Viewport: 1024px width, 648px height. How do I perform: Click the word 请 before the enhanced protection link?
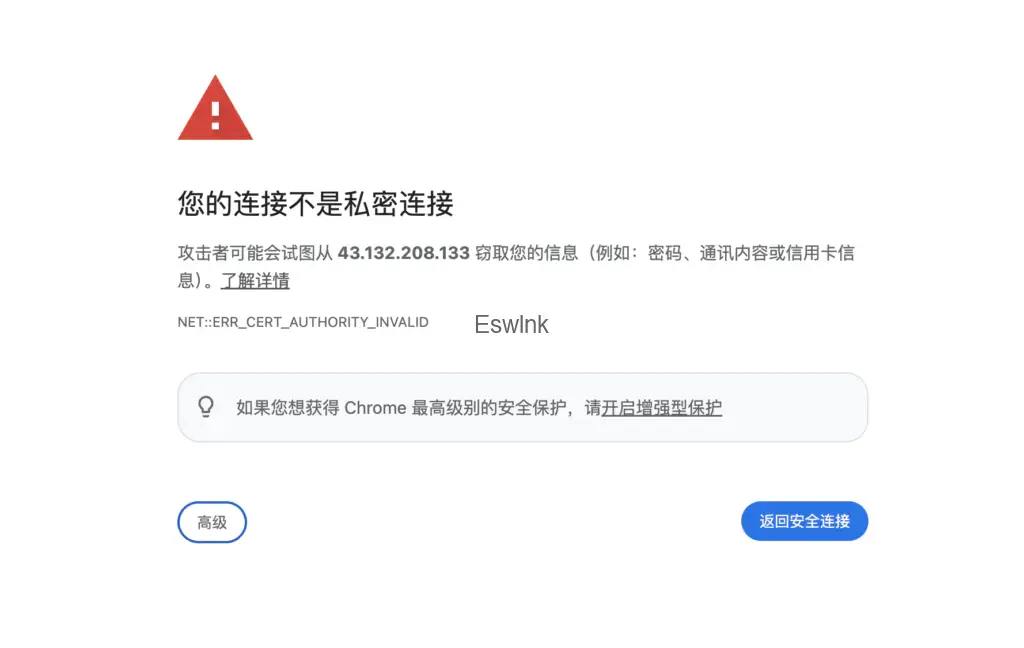pos(593,408)
